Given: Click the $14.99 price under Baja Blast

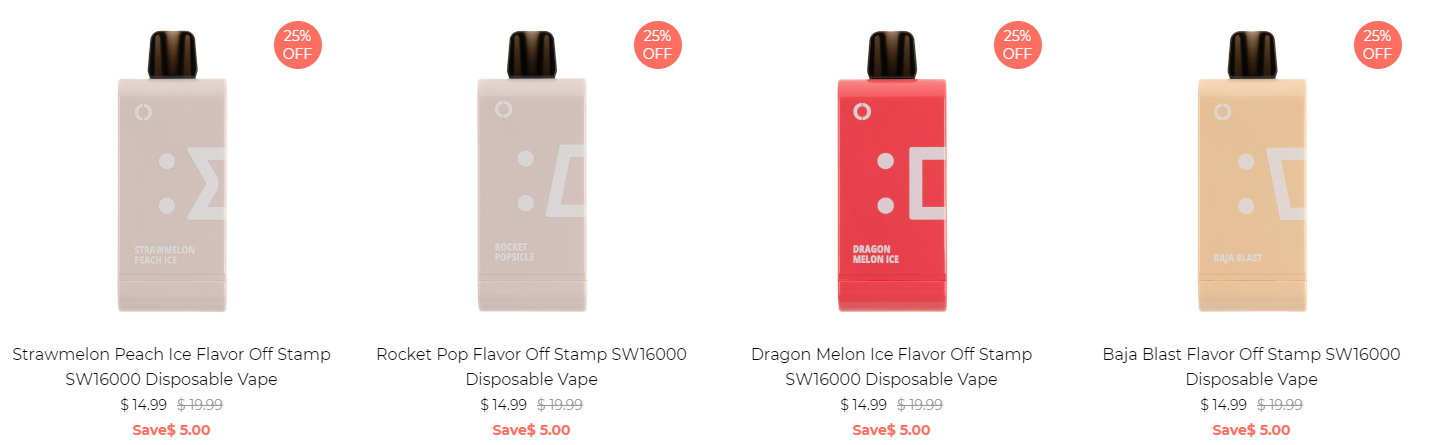Looking at the screenshot, I should (1223, 405).
